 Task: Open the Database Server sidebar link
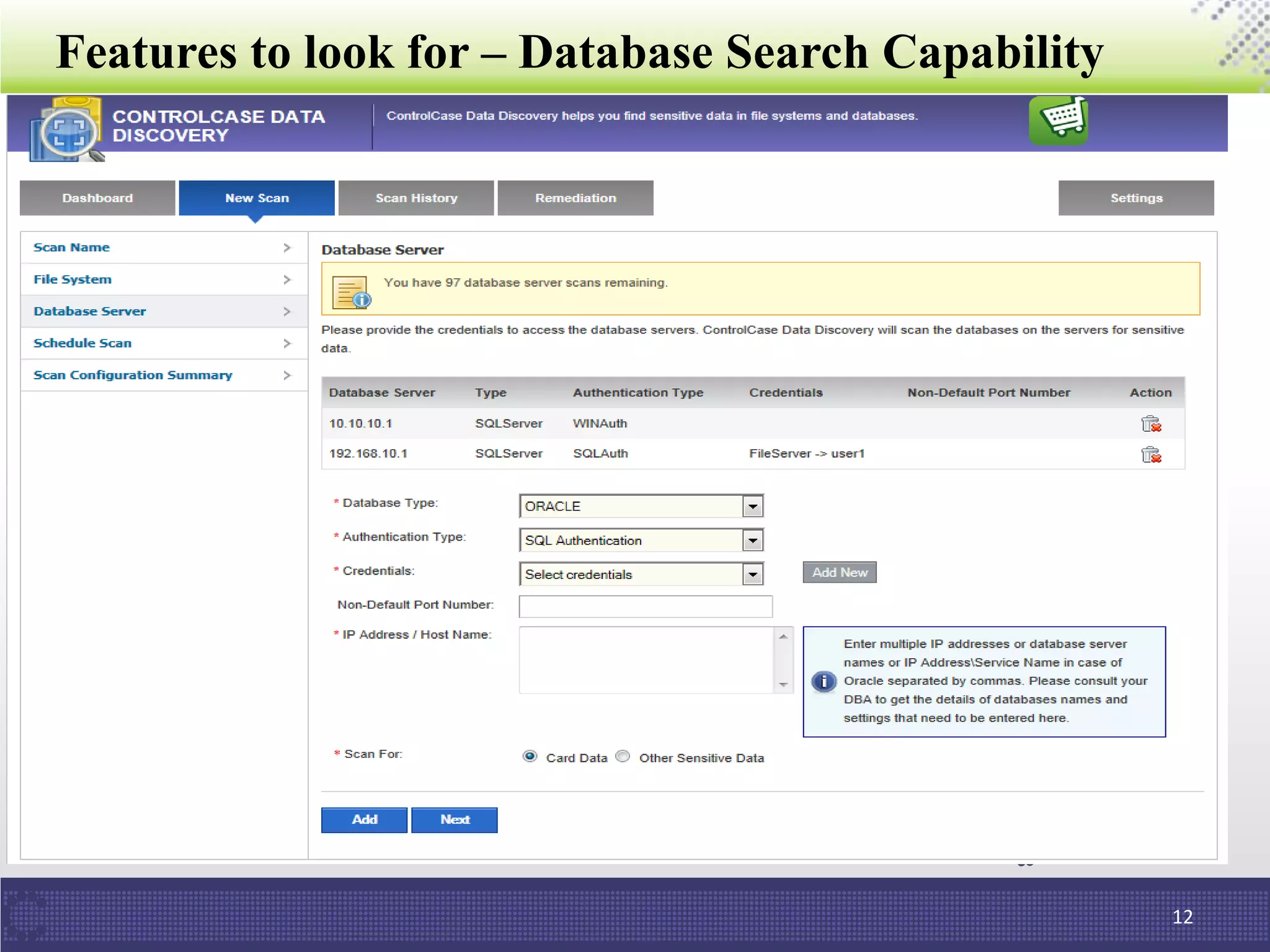click(90, 311)
